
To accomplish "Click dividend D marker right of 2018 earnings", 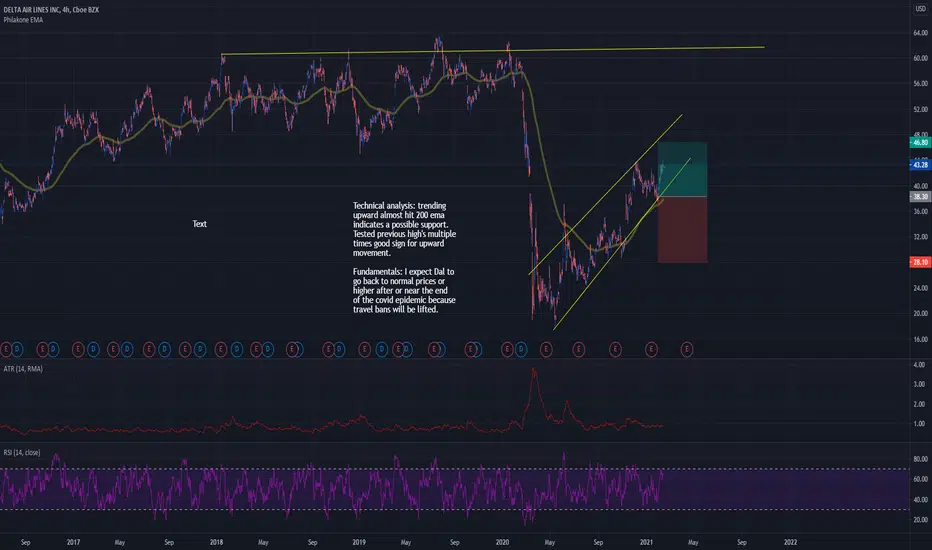I will [x=237, y=349].
